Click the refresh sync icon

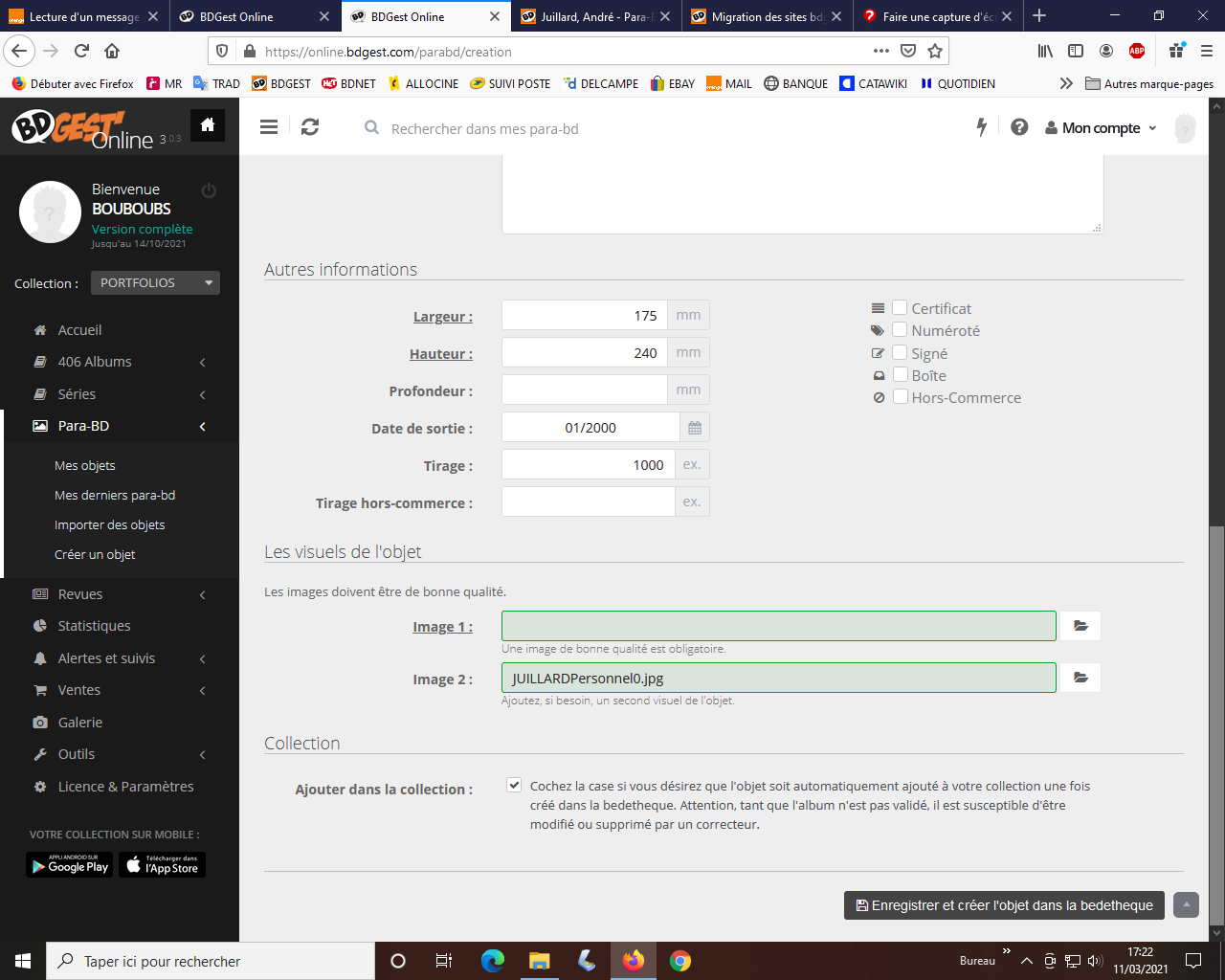click(x=310, y=127)
